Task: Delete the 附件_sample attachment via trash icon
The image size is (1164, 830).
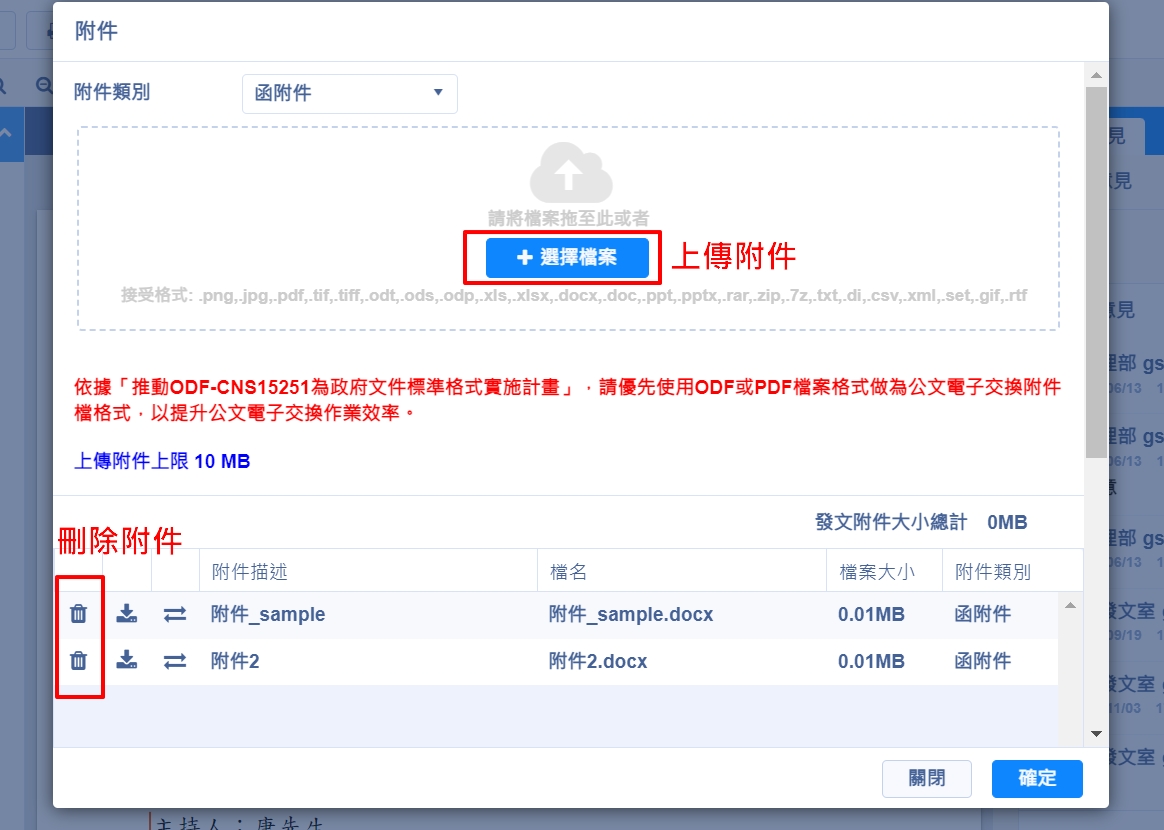Action: click(79, 614)
